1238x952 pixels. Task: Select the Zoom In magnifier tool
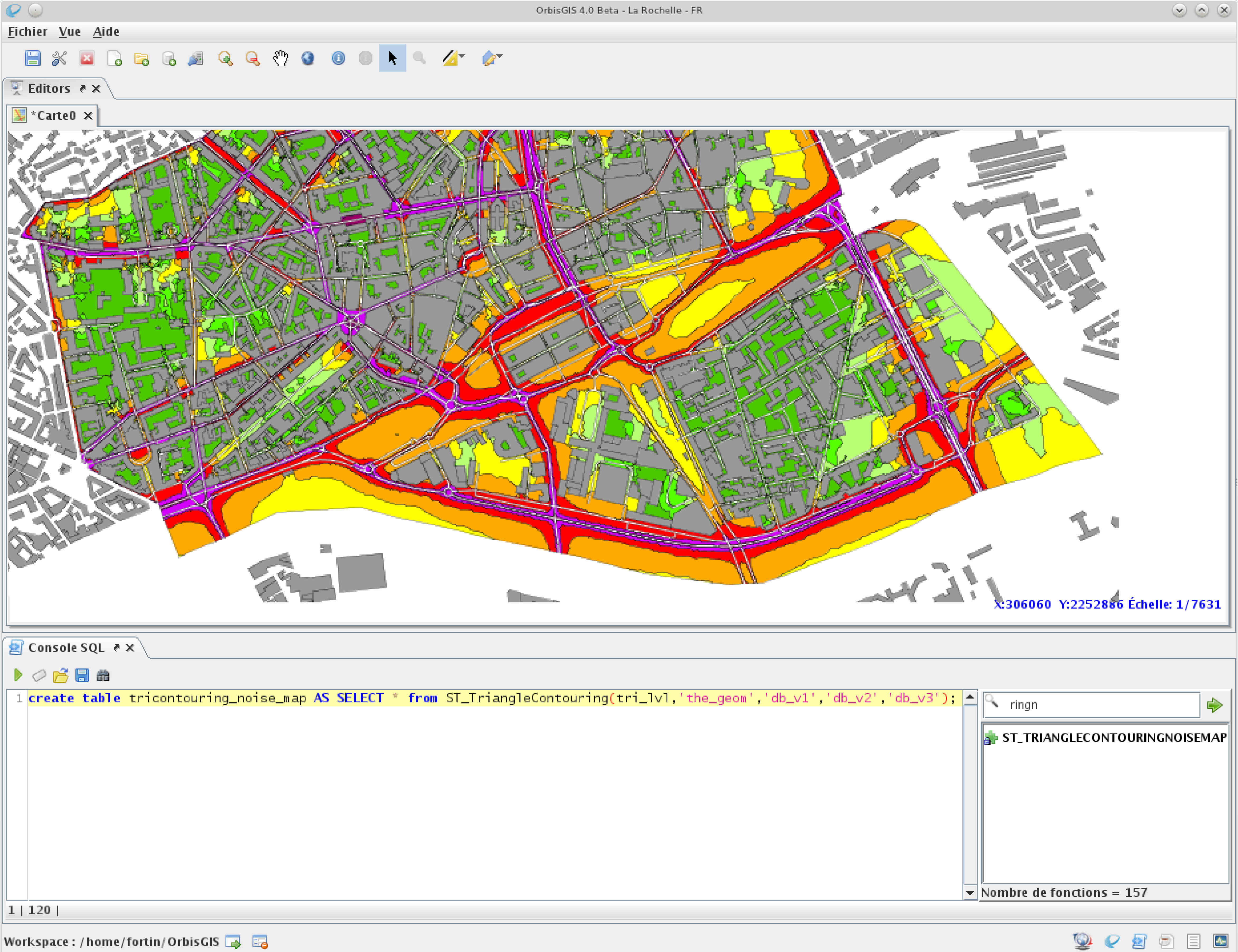(226, 58)
